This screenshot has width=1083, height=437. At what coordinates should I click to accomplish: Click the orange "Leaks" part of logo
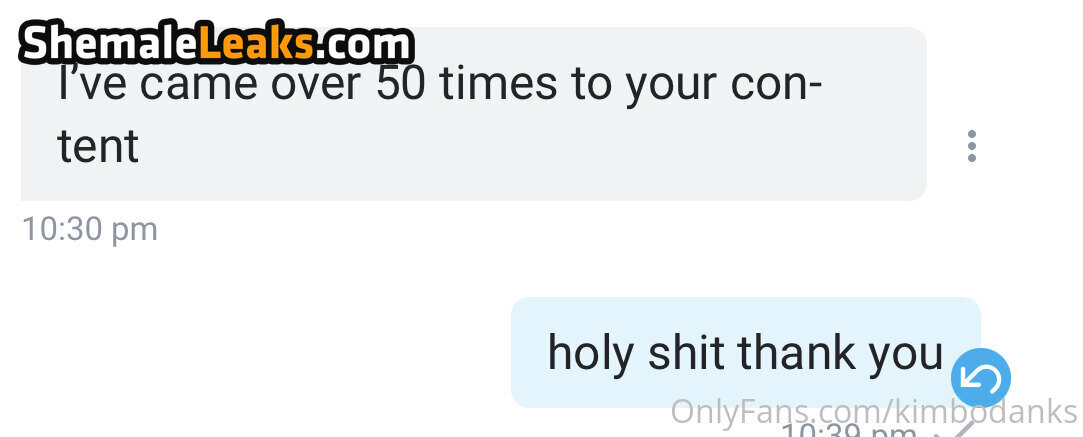point(258,45)
